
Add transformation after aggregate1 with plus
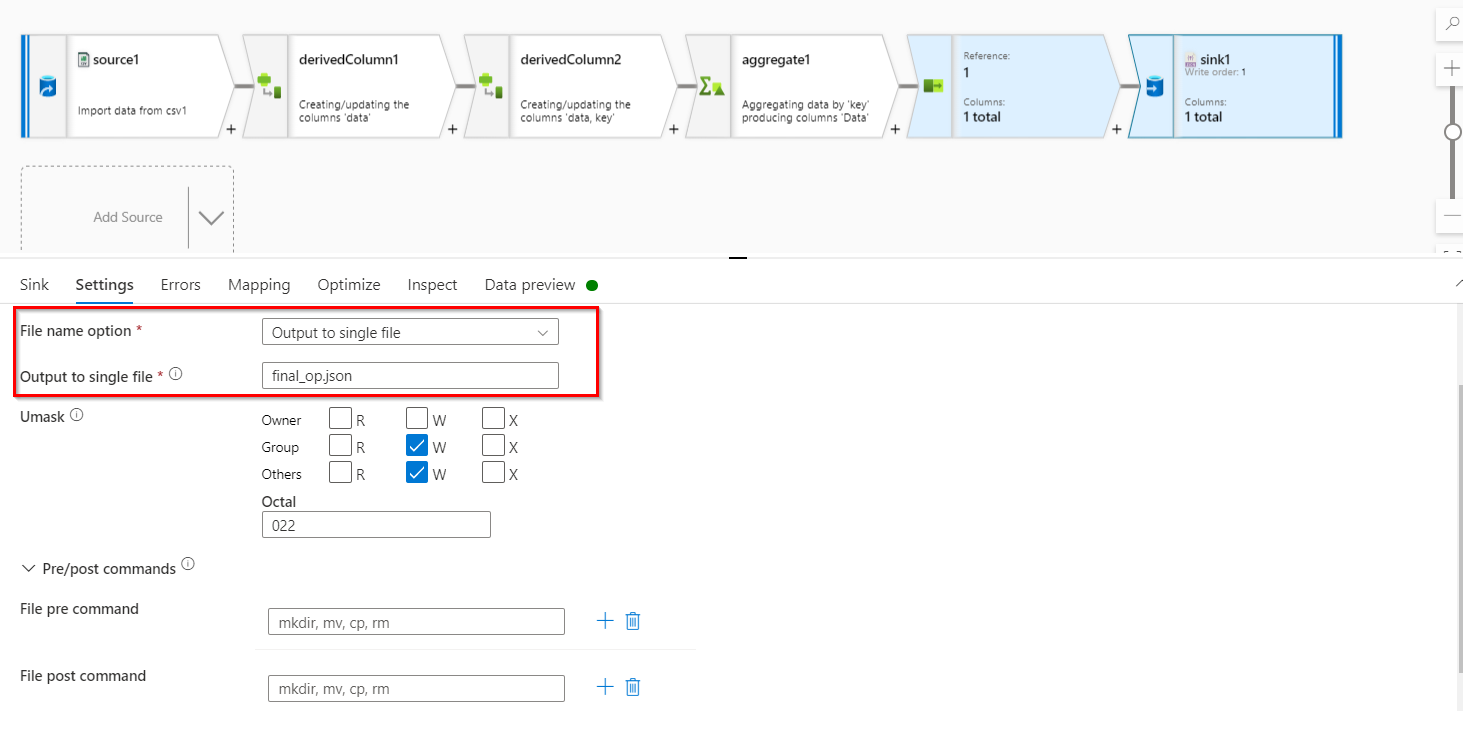pyautogui.click(x=895, y=129)
